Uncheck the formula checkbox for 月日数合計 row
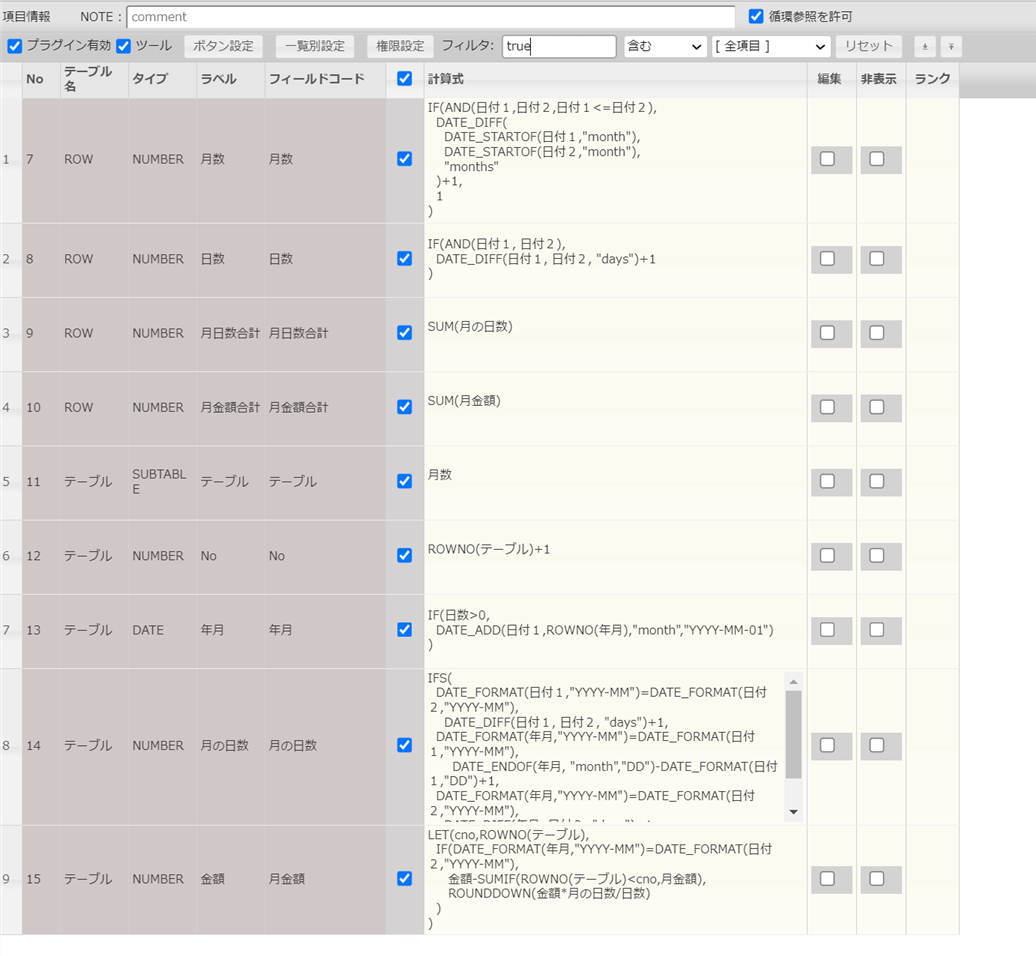Viewport: 1036px width, 956px height. (404, 332)
